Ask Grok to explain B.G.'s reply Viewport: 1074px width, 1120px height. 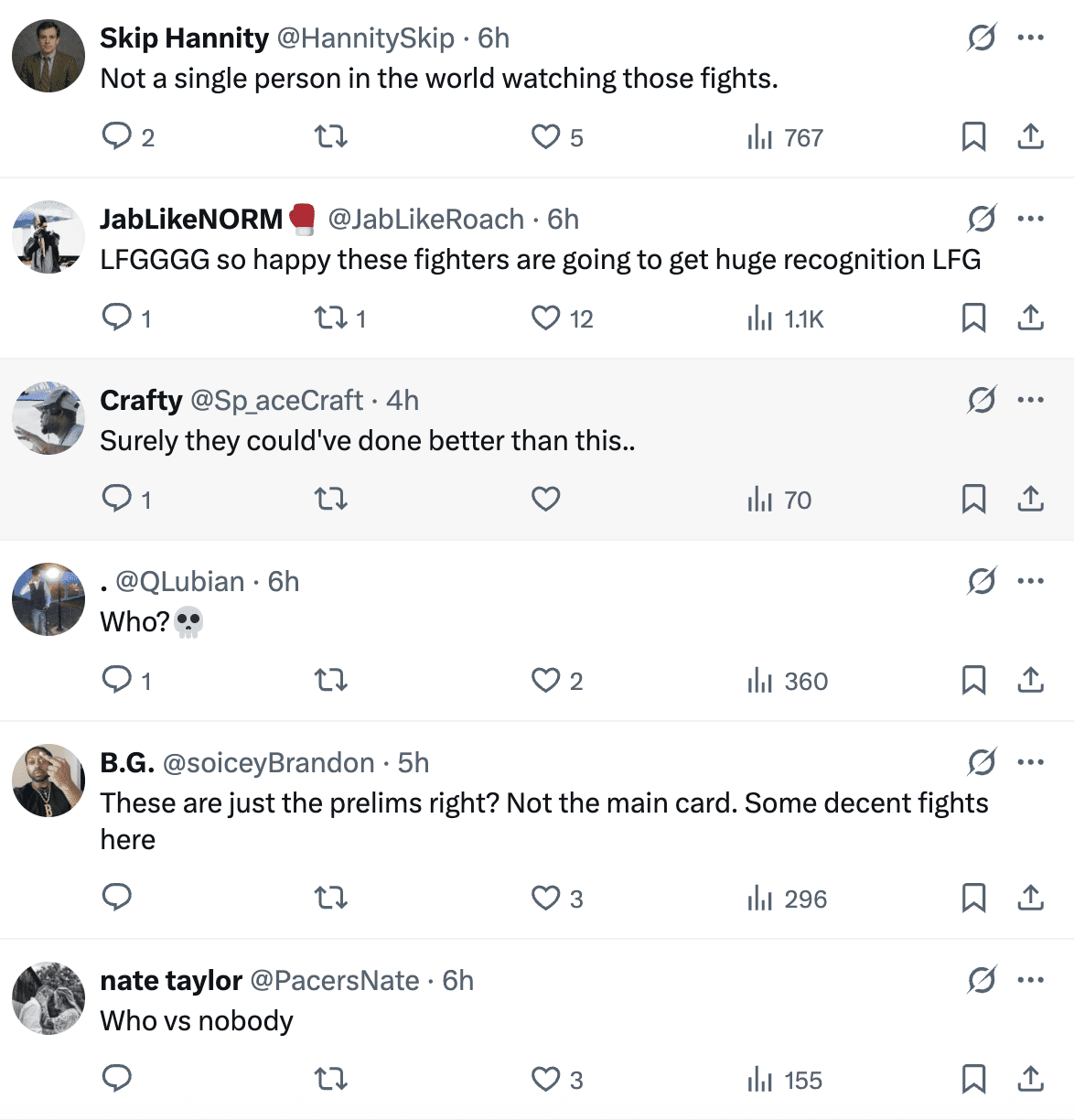[980, 761]
